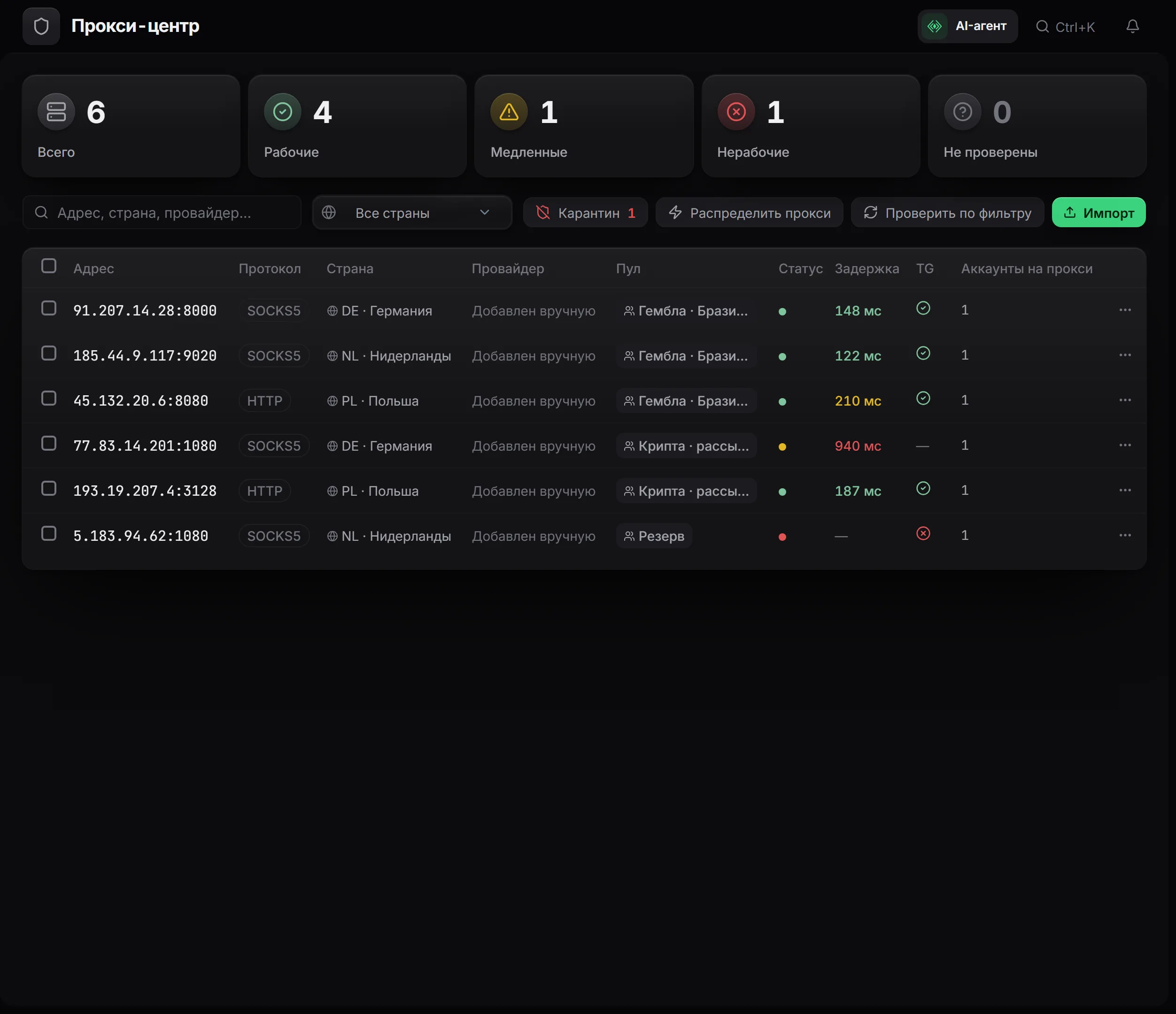Open the Ctrl+K search

[1065, 27]
